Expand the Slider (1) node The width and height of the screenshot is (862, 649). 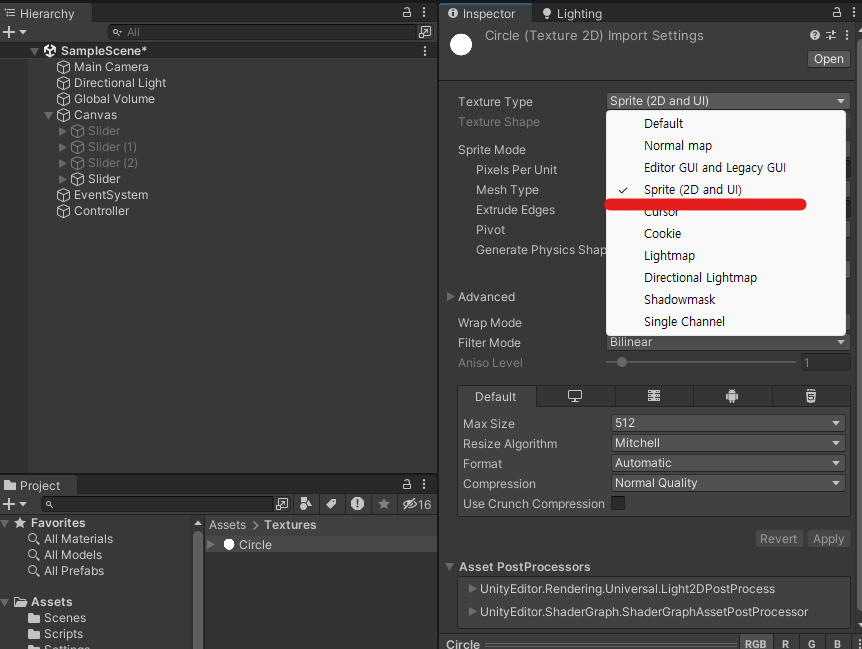[x=63, y=147]
